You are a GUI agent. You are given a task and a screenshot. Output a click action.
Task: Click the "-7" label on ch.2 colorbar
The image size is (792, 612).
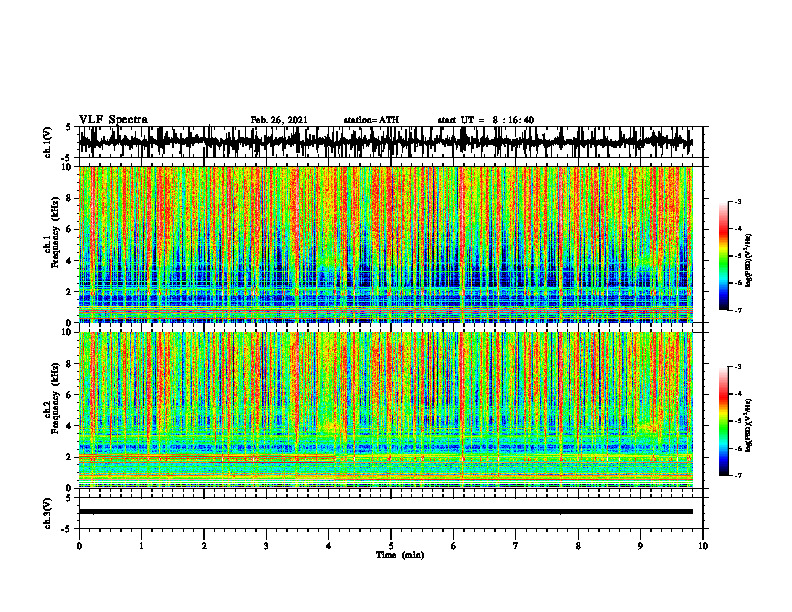[x=738, y=476]
